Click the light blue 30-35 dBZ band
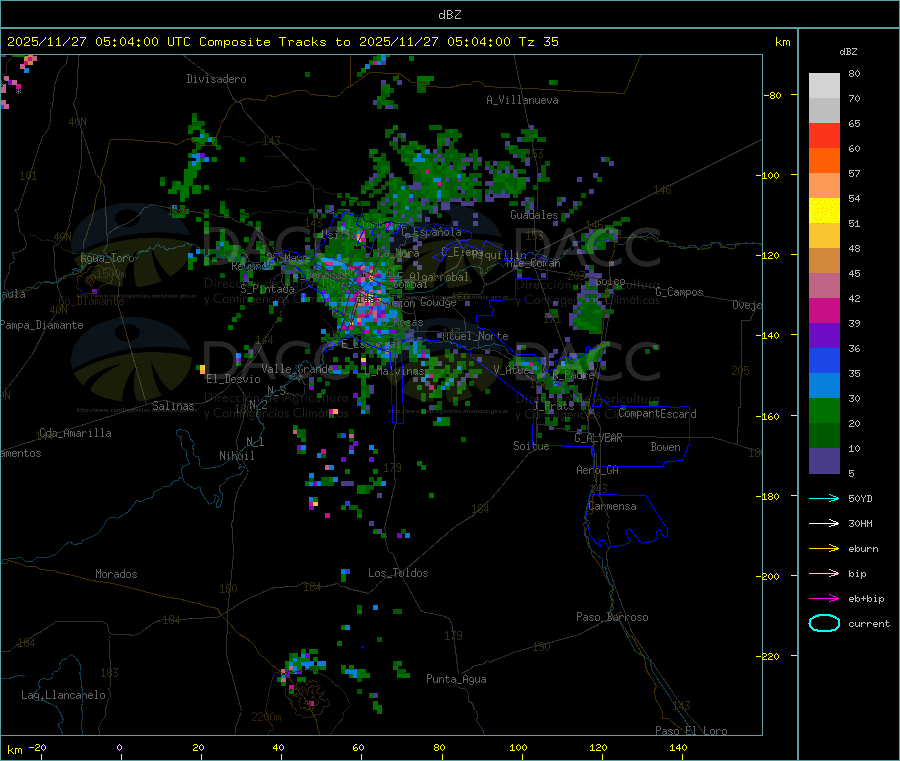900x761 pixels. point(824,386)
